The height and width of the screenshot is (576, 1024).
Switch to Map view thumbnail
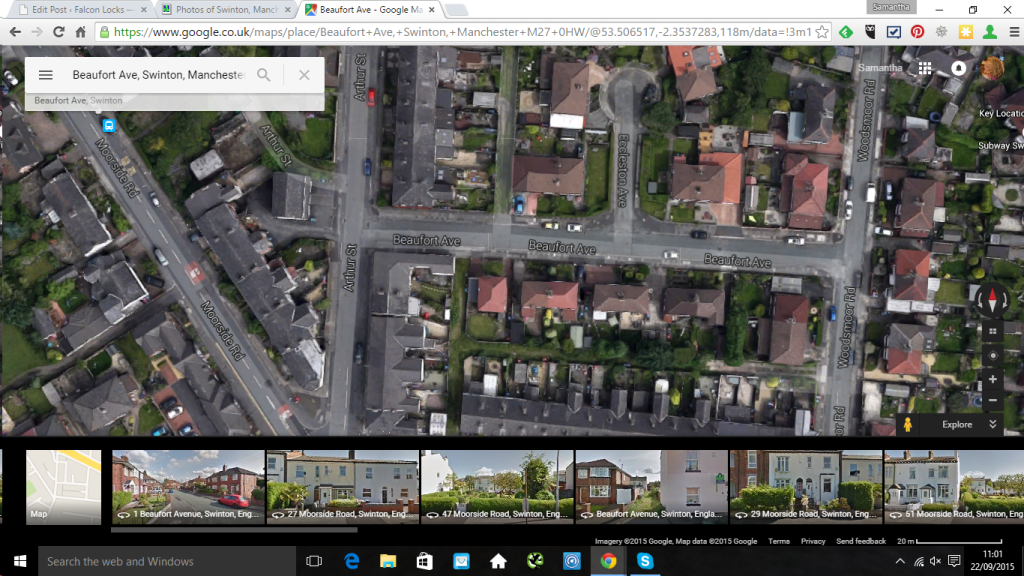coord(63,487)
